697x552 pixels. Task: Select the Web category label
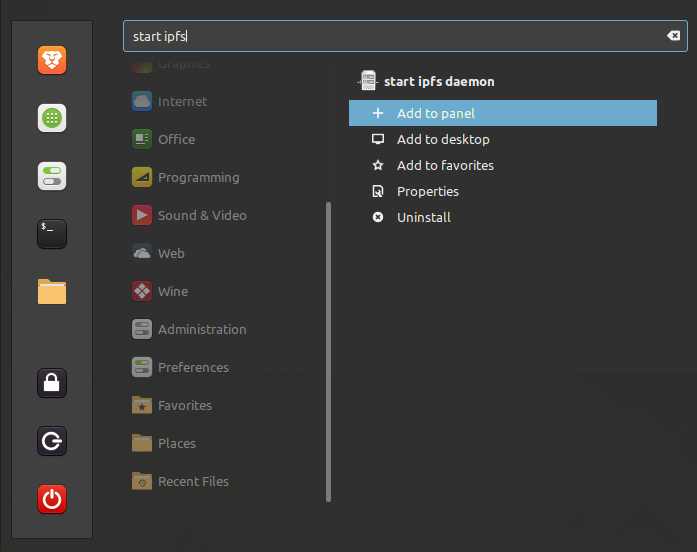tap(171, 253)
